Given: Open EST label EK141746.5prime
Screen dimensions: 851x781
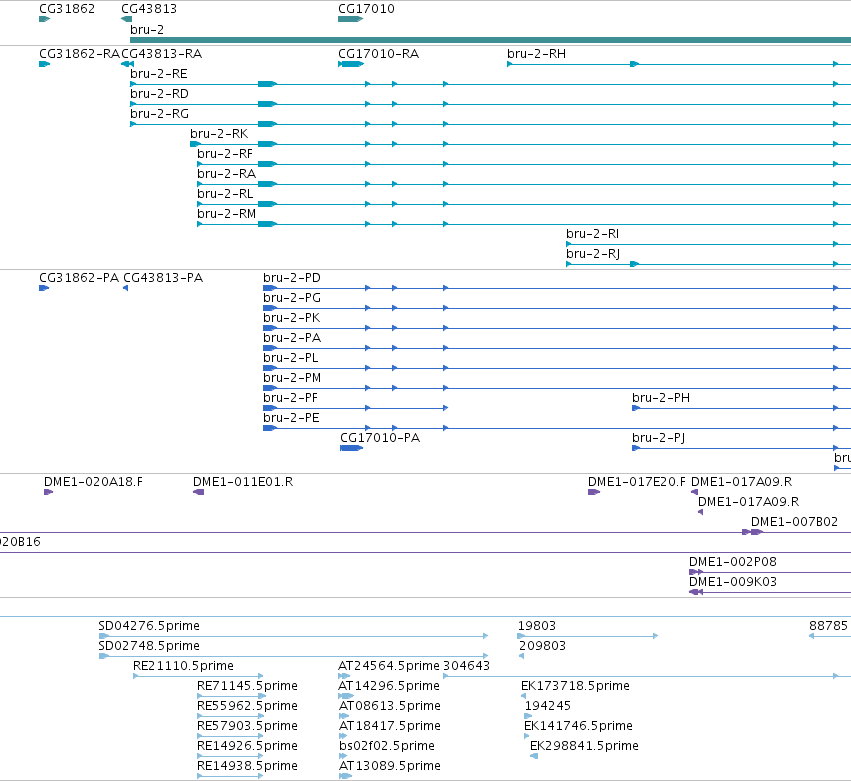Looking at the screenshot, I should (x=579, y=726).
